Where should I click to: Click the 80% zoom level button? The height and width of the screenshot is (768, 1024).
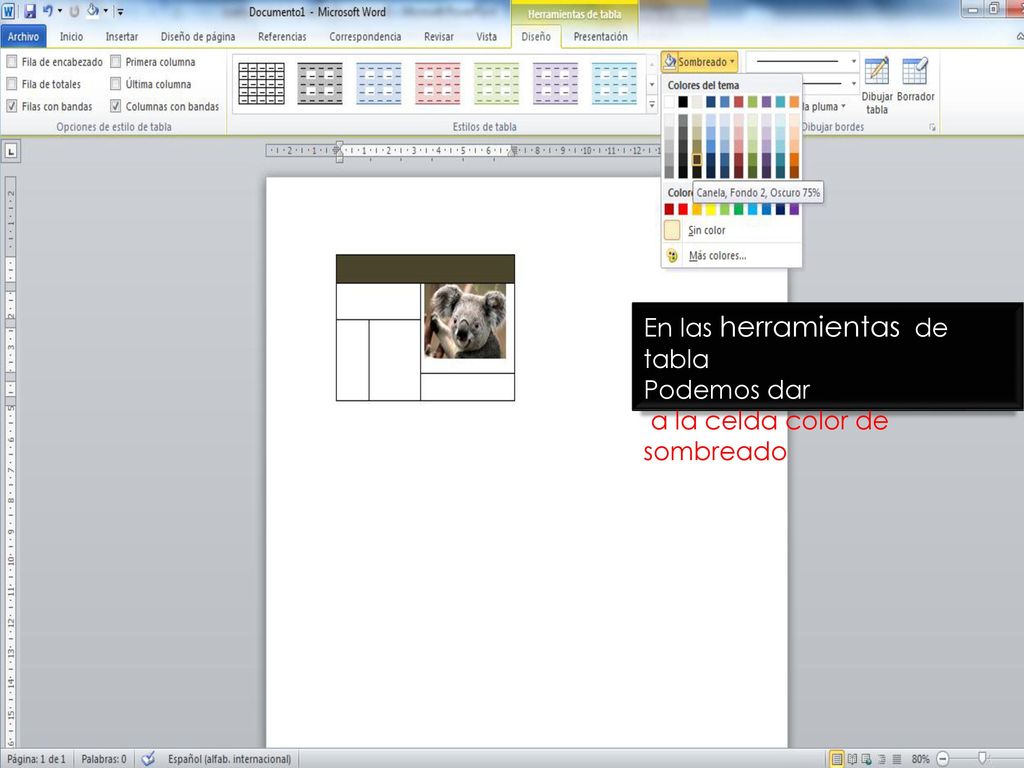pyautogui.click(x=920, y=759)
